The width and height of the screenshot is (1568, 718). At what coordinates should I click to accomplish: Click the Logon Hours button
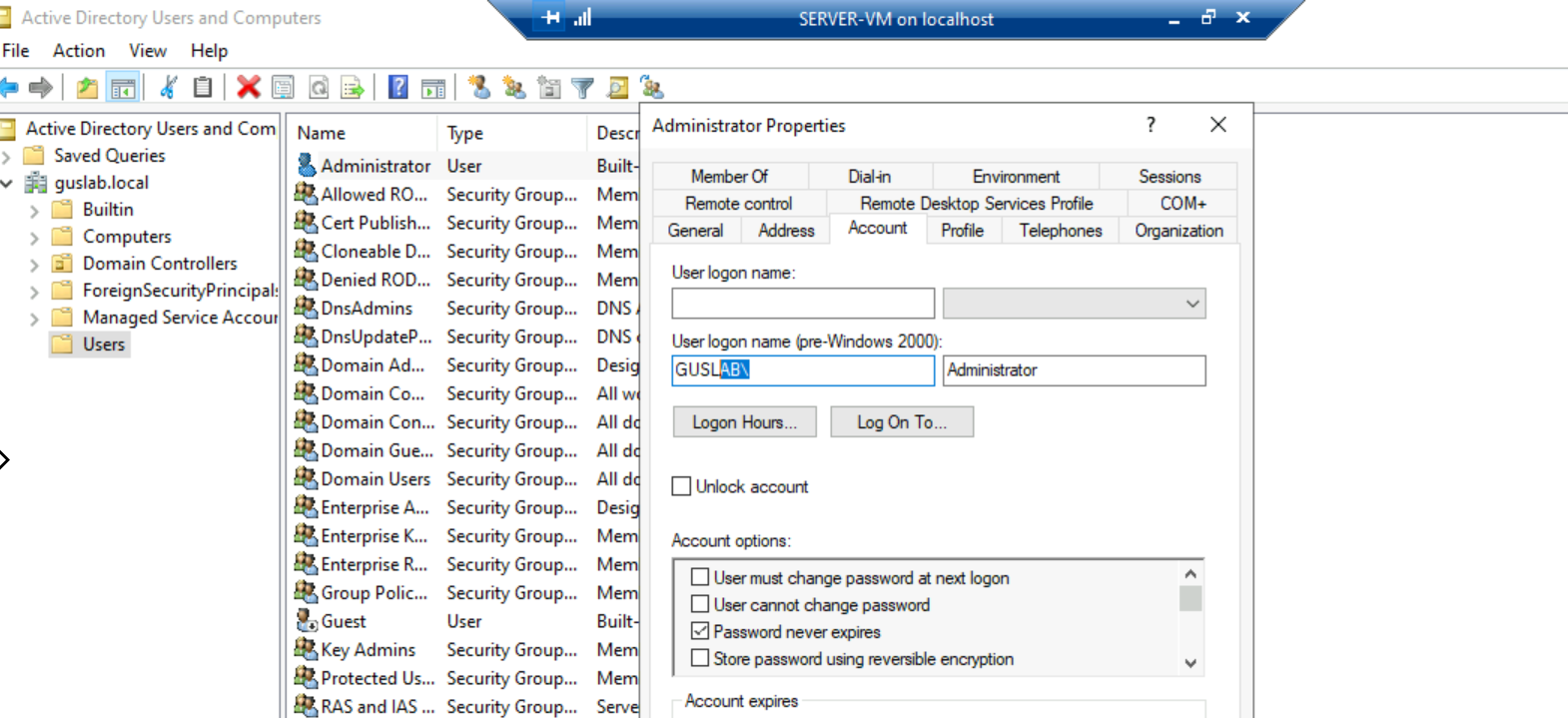point(745,421)
